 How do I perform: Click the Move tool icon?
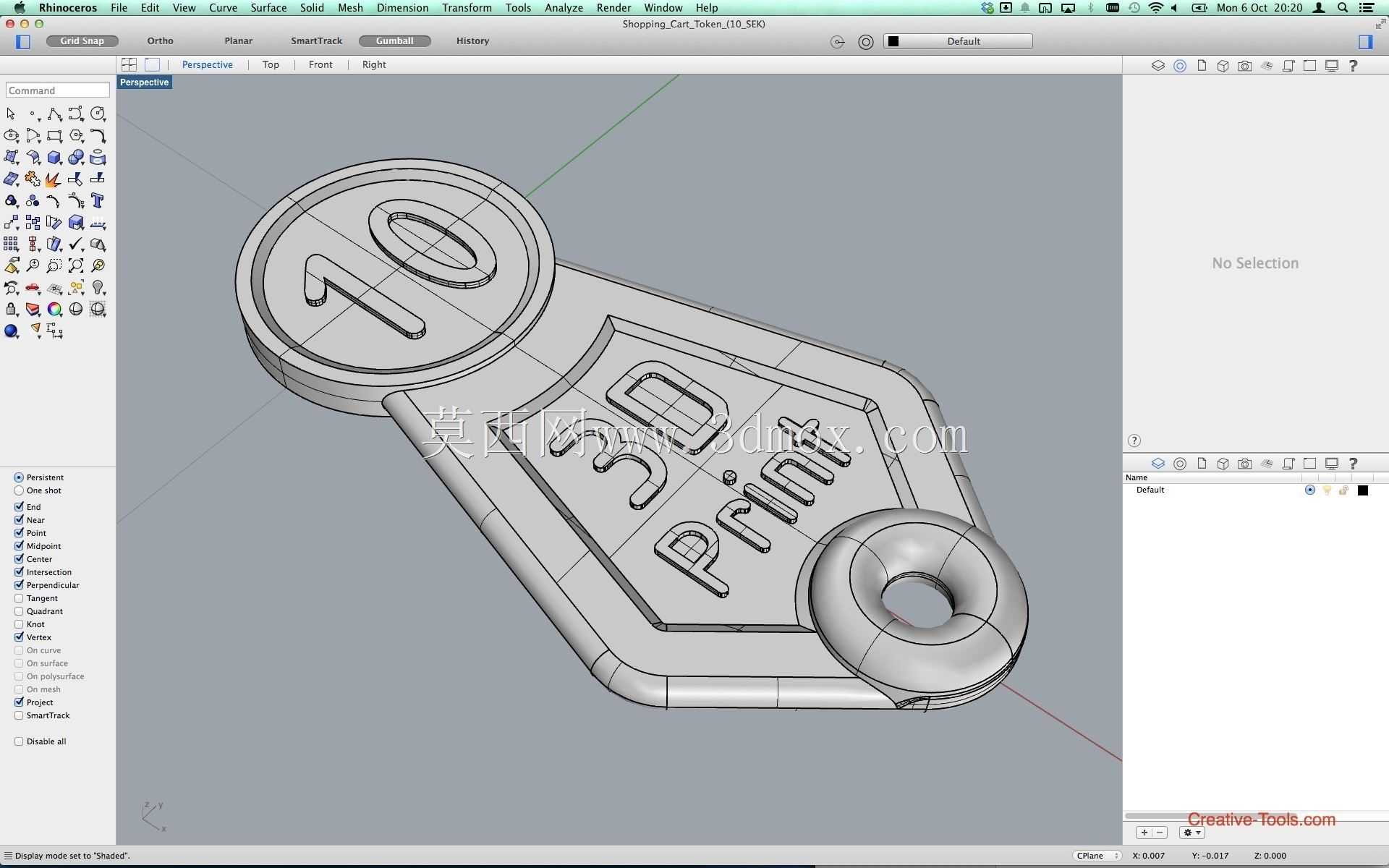pos(11,223)
